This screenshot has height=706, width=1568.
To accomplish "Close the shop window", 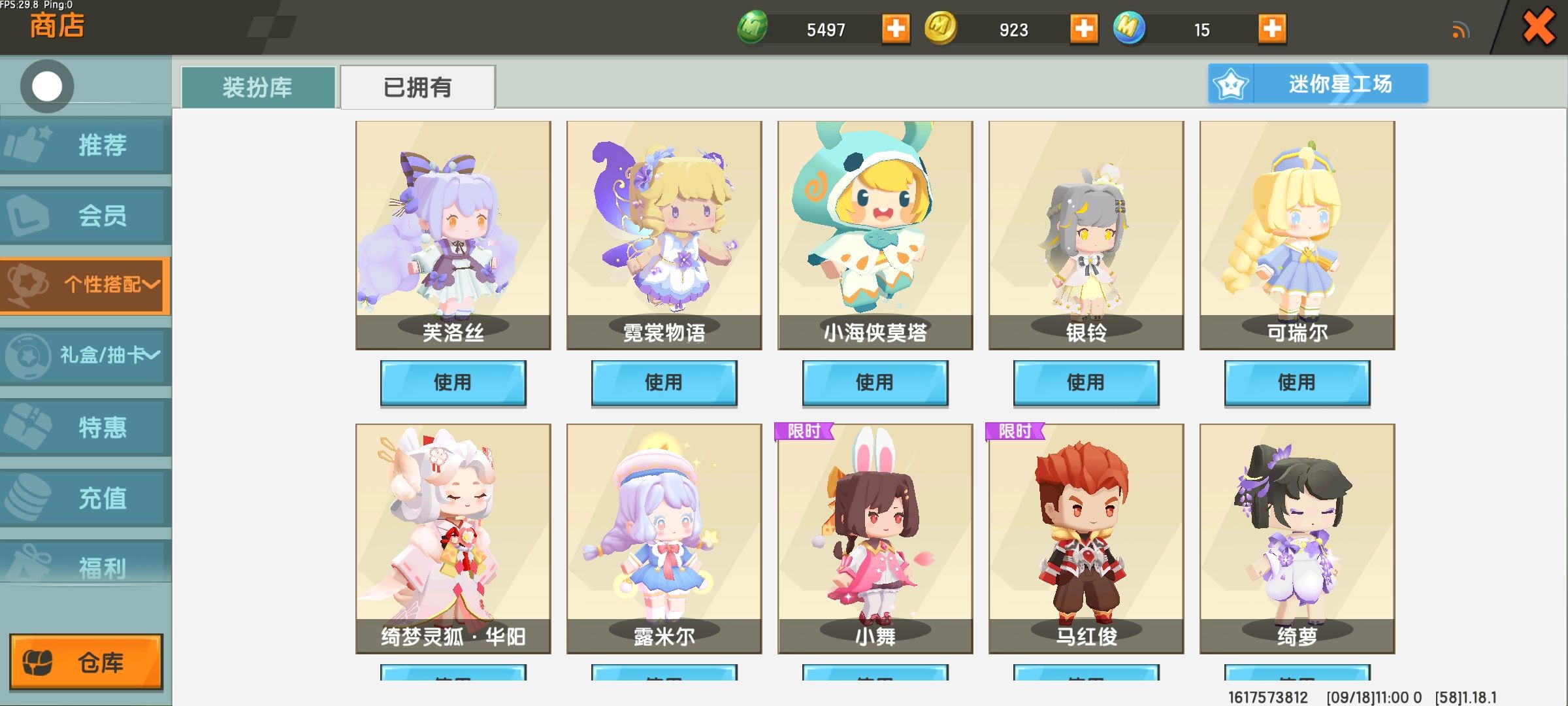I will point(1539,27).
